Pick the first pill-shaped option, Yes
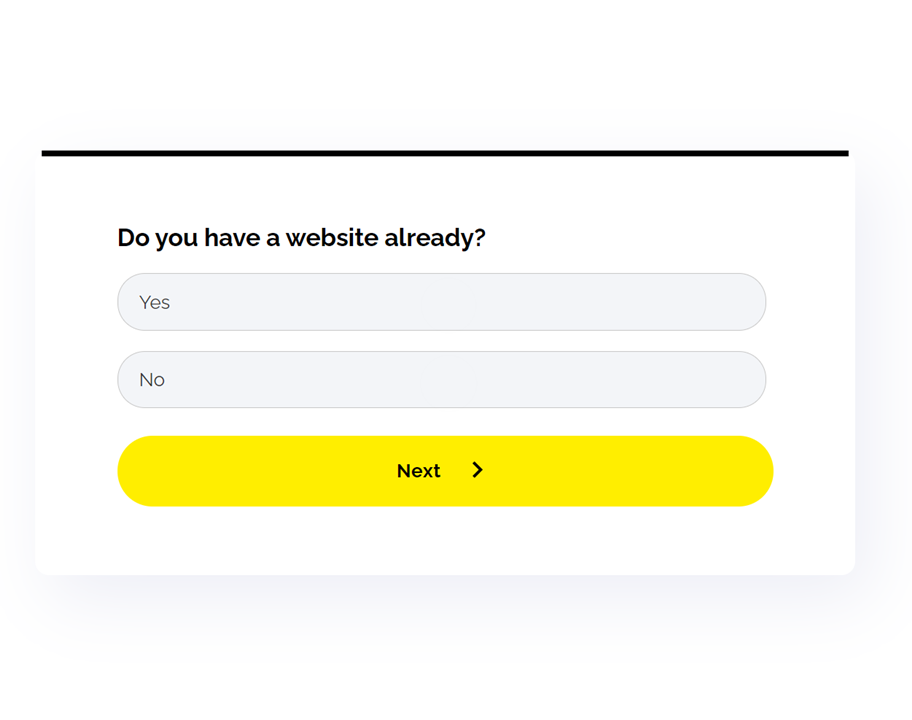Image resolution: width=912 pixels, height=720 pixels. [x=441, y=302]
